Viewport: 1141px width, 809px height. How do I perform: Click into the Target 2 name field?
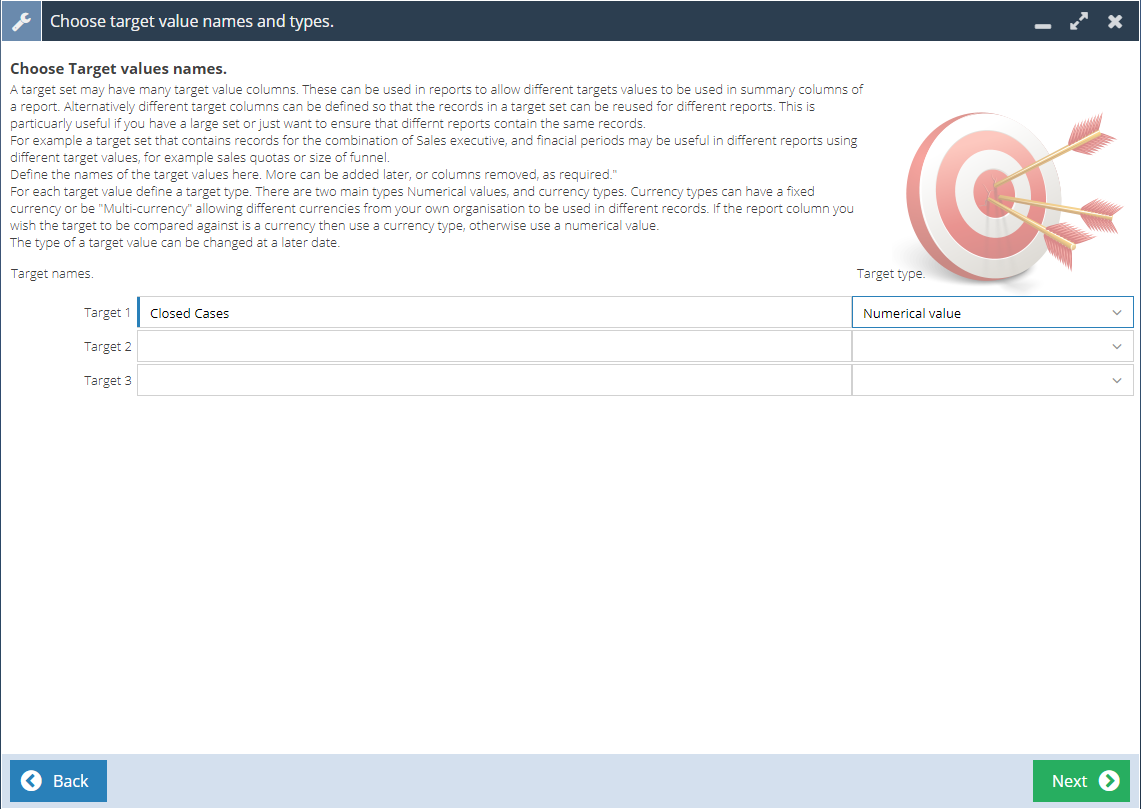(493, 347)
